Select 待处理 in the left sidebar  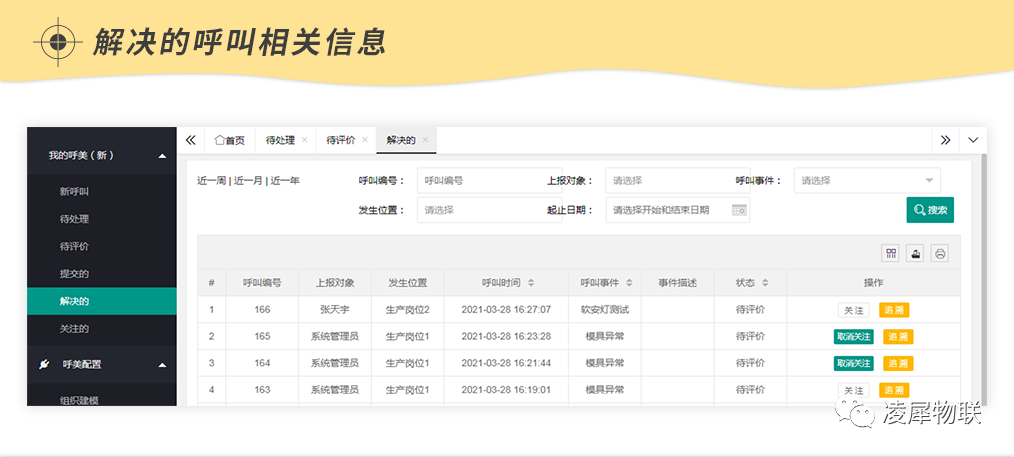coord(81,219)
